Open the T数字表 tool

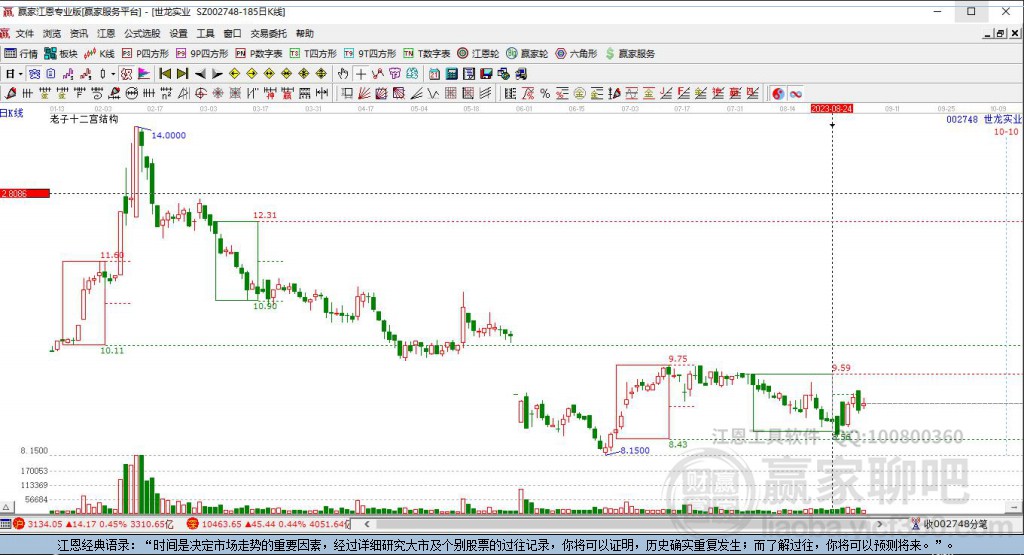coord(426,54)
